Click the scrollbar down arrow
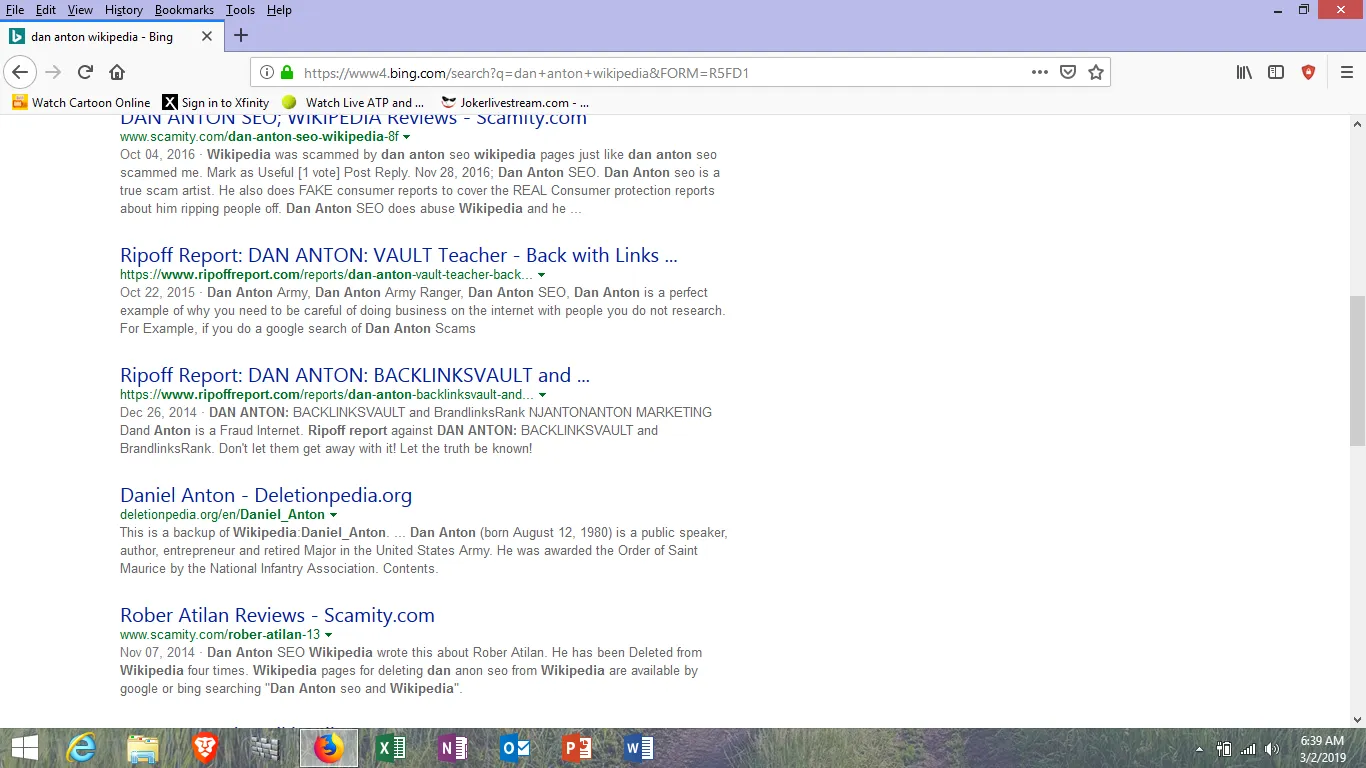The image size is (1366, 768). 1357,719
